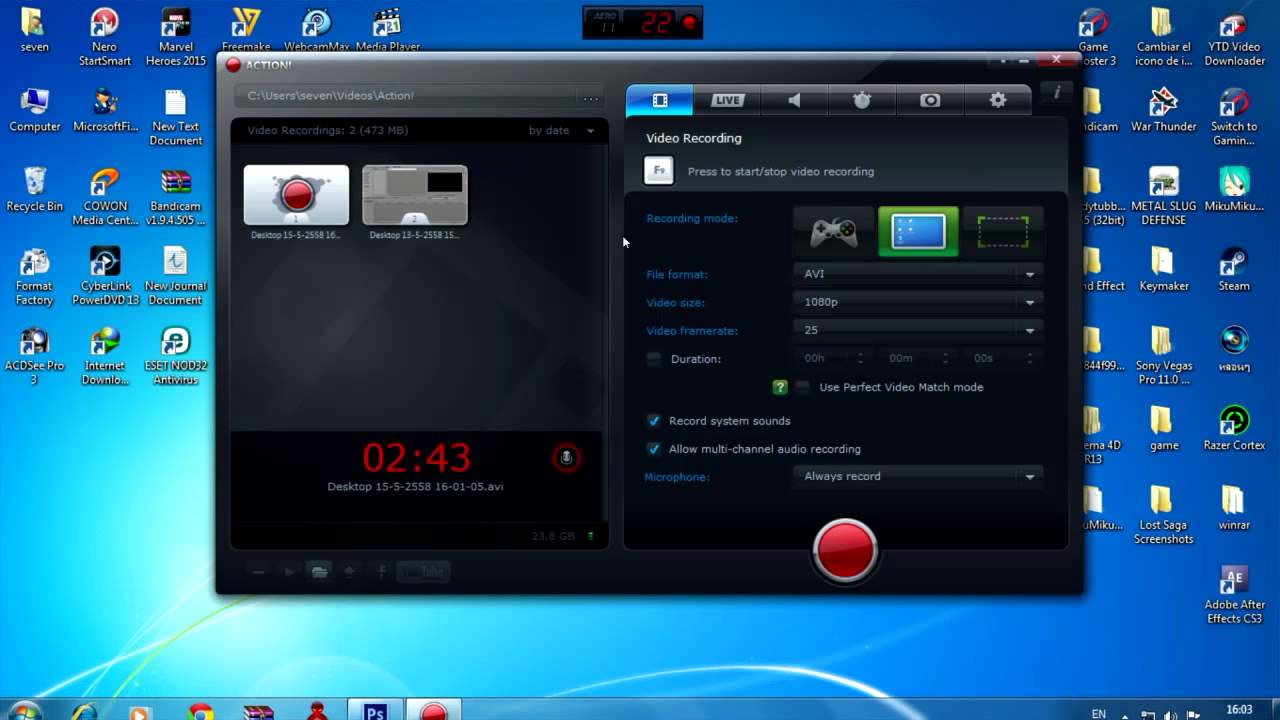Open the 'by date' sort dropdown
Viewport: 1280px width, 720px height.
click(561, 130)
